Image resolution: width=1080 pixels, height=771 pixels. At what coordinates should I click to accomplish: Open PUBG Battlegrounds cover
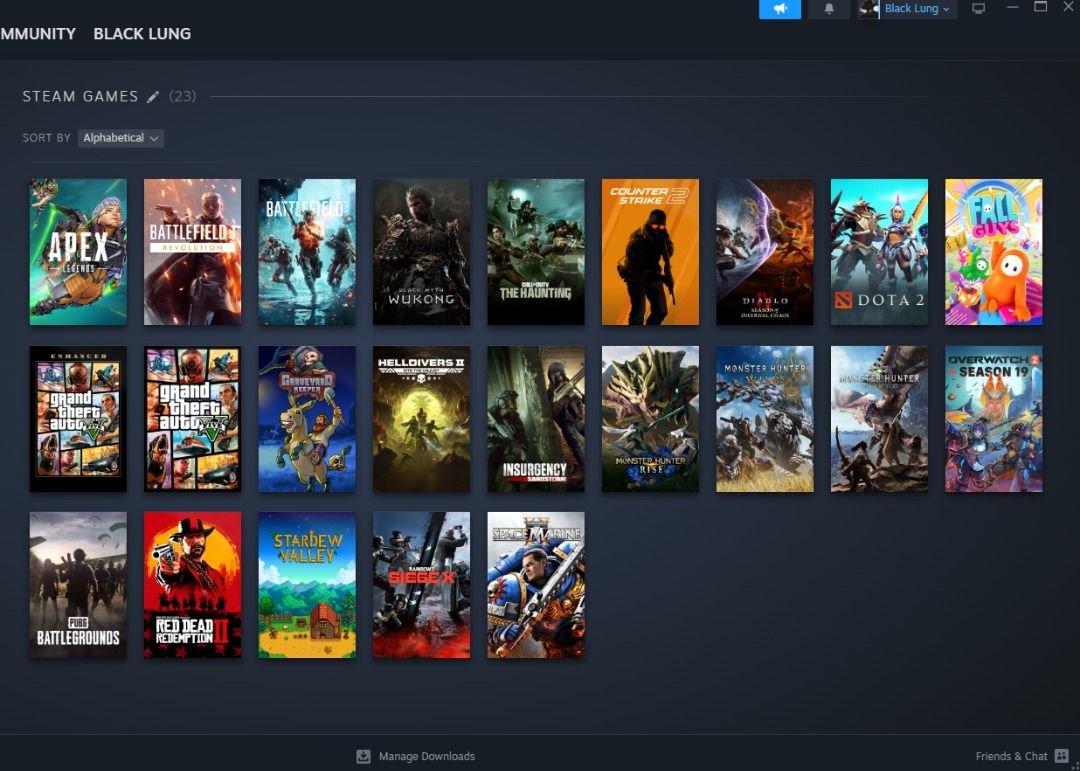pyautogui.click(x=78, y=585)
